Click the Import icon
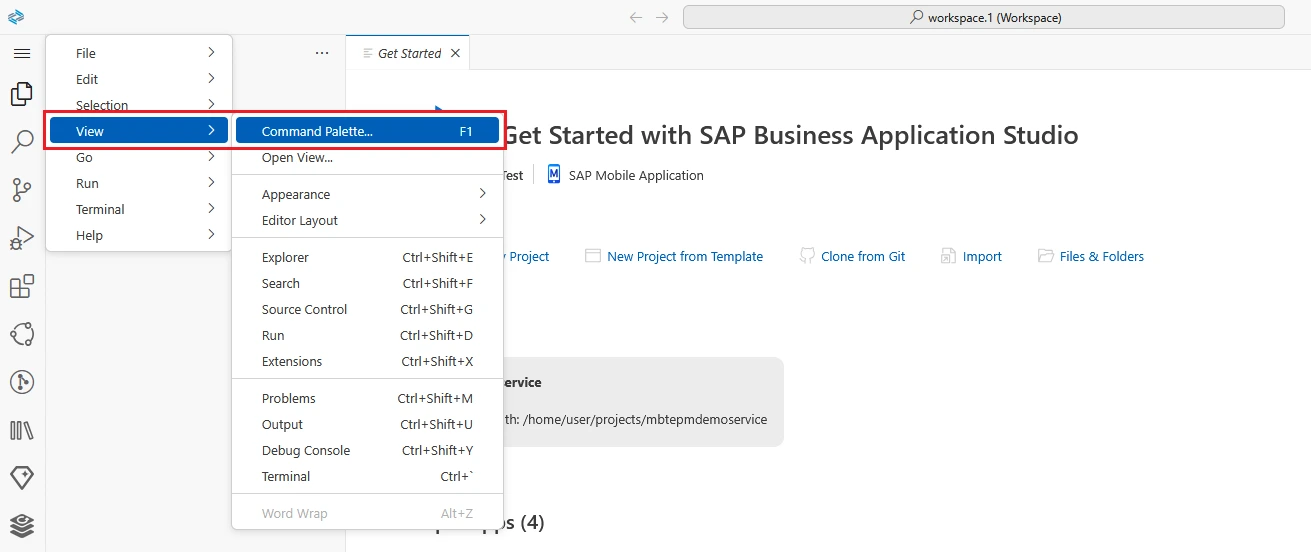Viewport: 1311px width, 552px height. [948, 256]
